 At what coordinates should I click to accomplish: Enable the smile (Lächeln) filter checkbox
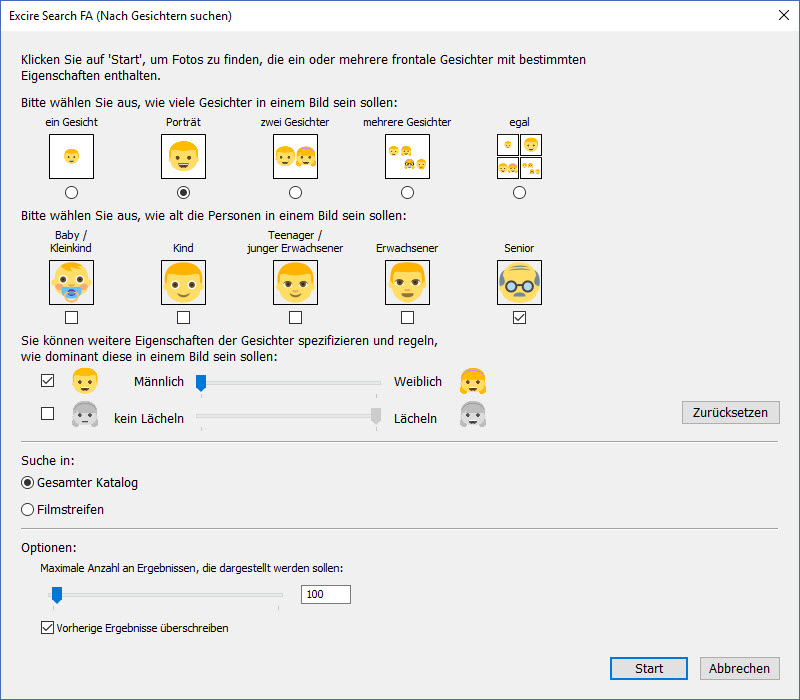pos(47,414)
